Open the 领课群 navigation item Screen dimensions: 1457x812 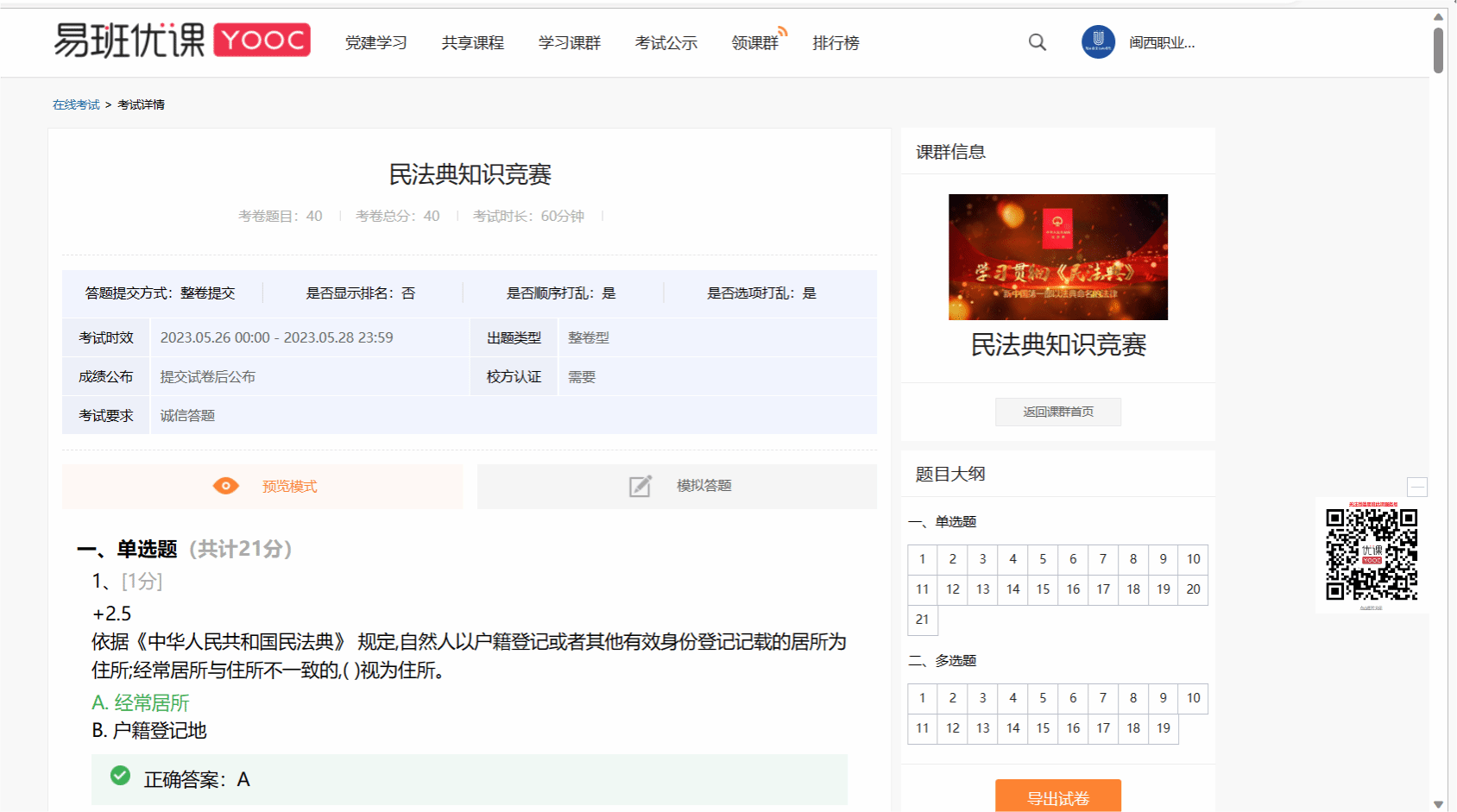754,43
